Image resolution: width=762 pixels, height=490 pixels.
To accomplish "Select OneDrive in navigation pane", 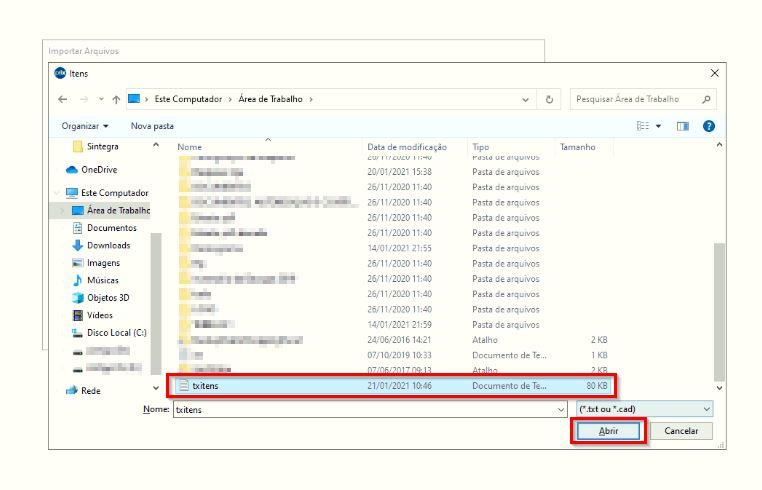I will 92,170.
